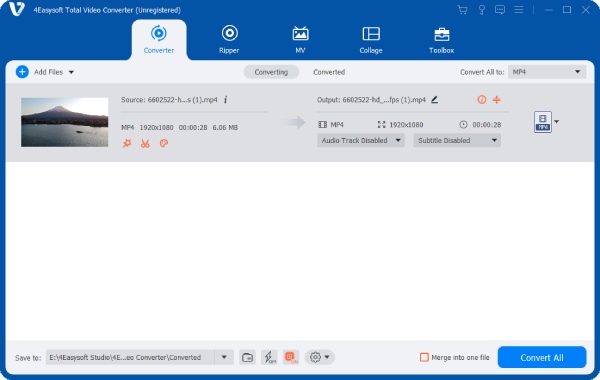Click the feedback chat bubble icon
Viewport: 600px width, 380px height.
[x=500, y=10]
